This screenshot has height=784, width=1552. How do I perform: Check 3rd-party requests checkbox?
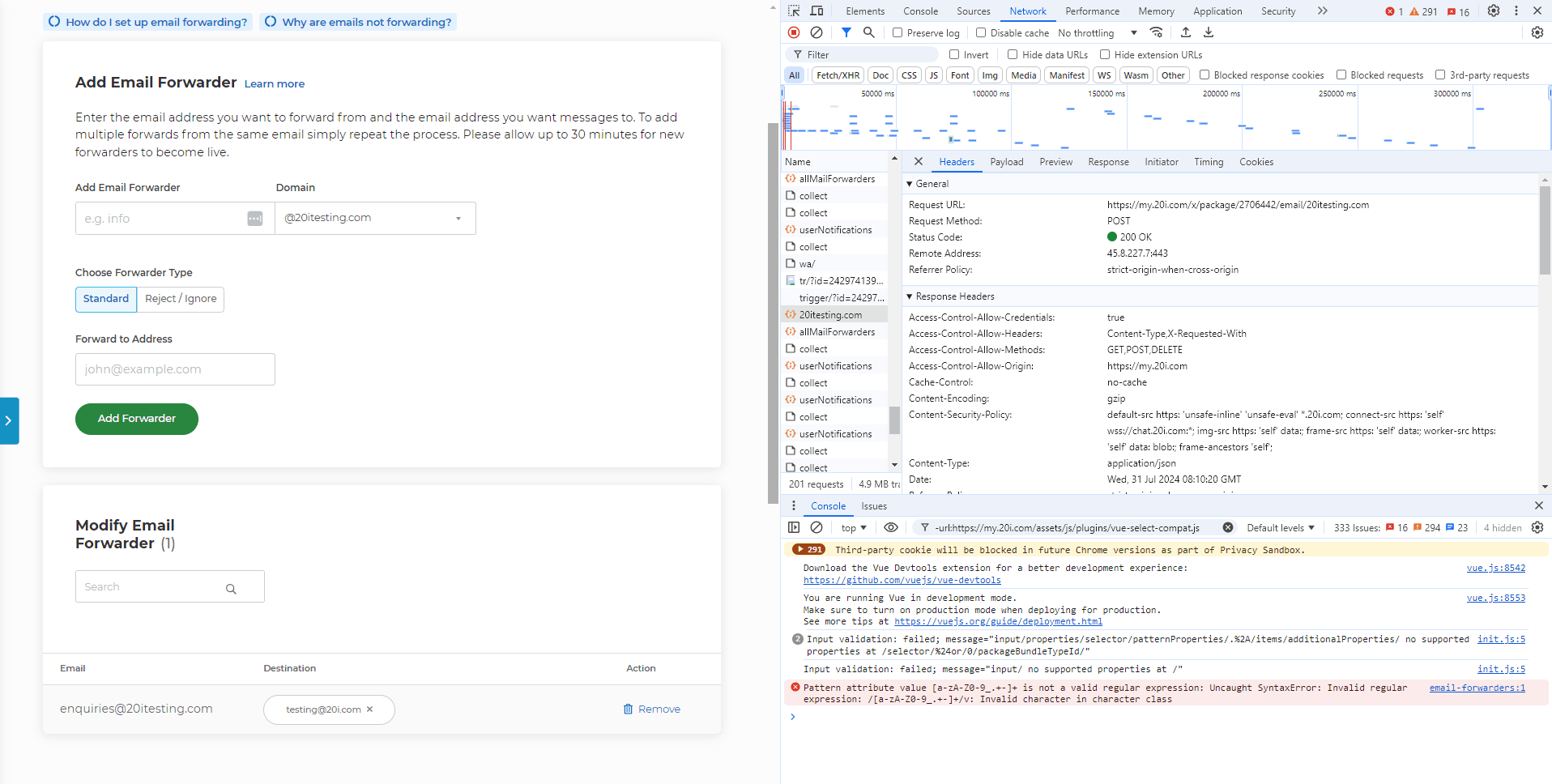[1440, 75]
